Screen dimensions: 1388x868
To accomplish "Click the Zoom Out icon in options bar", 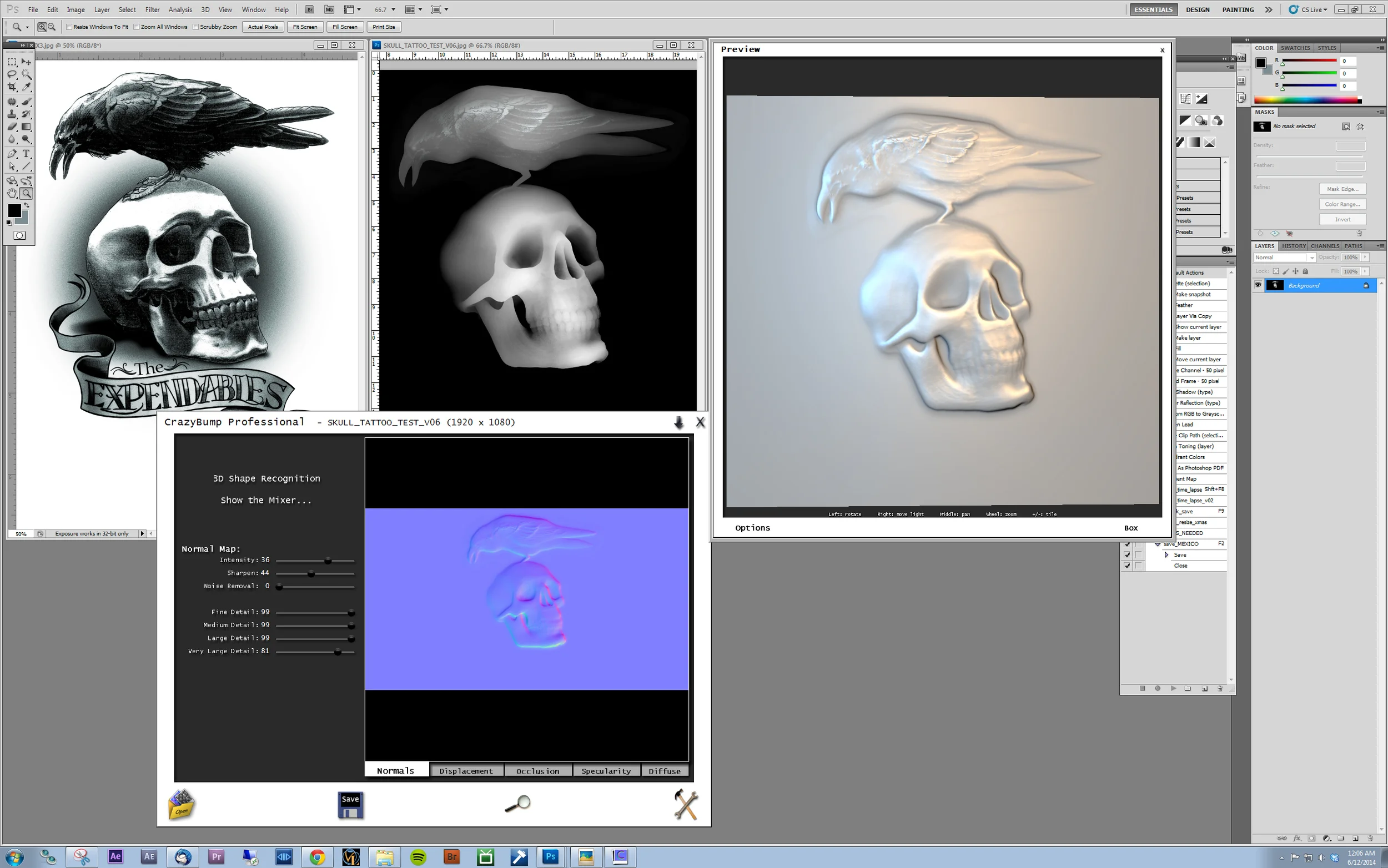I will 52,27.
